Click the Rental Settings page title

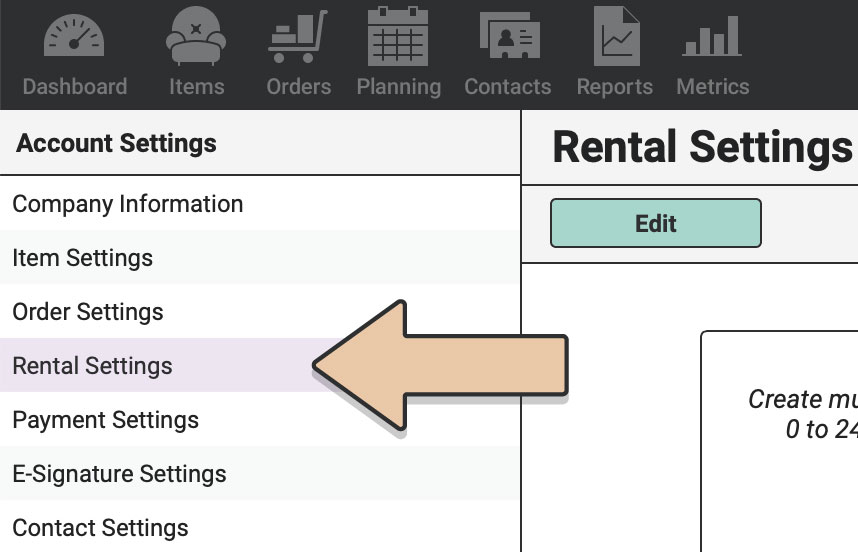point(702,147)
